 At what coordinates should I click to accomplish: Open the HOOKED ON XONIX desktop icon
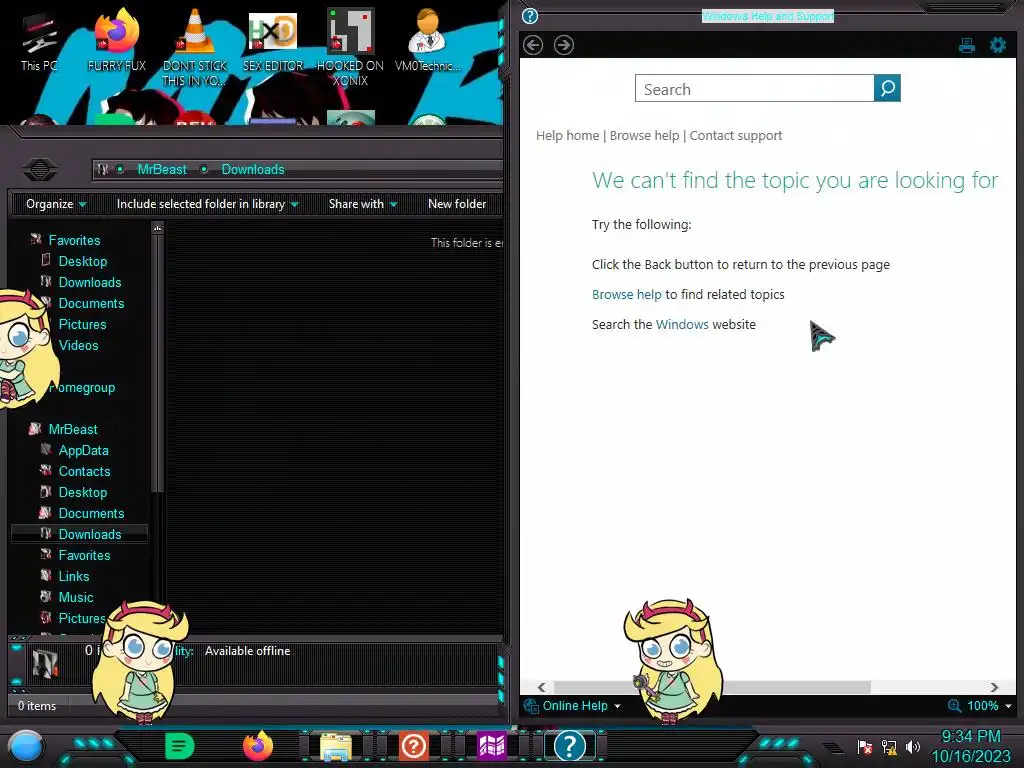pos(351,46)
